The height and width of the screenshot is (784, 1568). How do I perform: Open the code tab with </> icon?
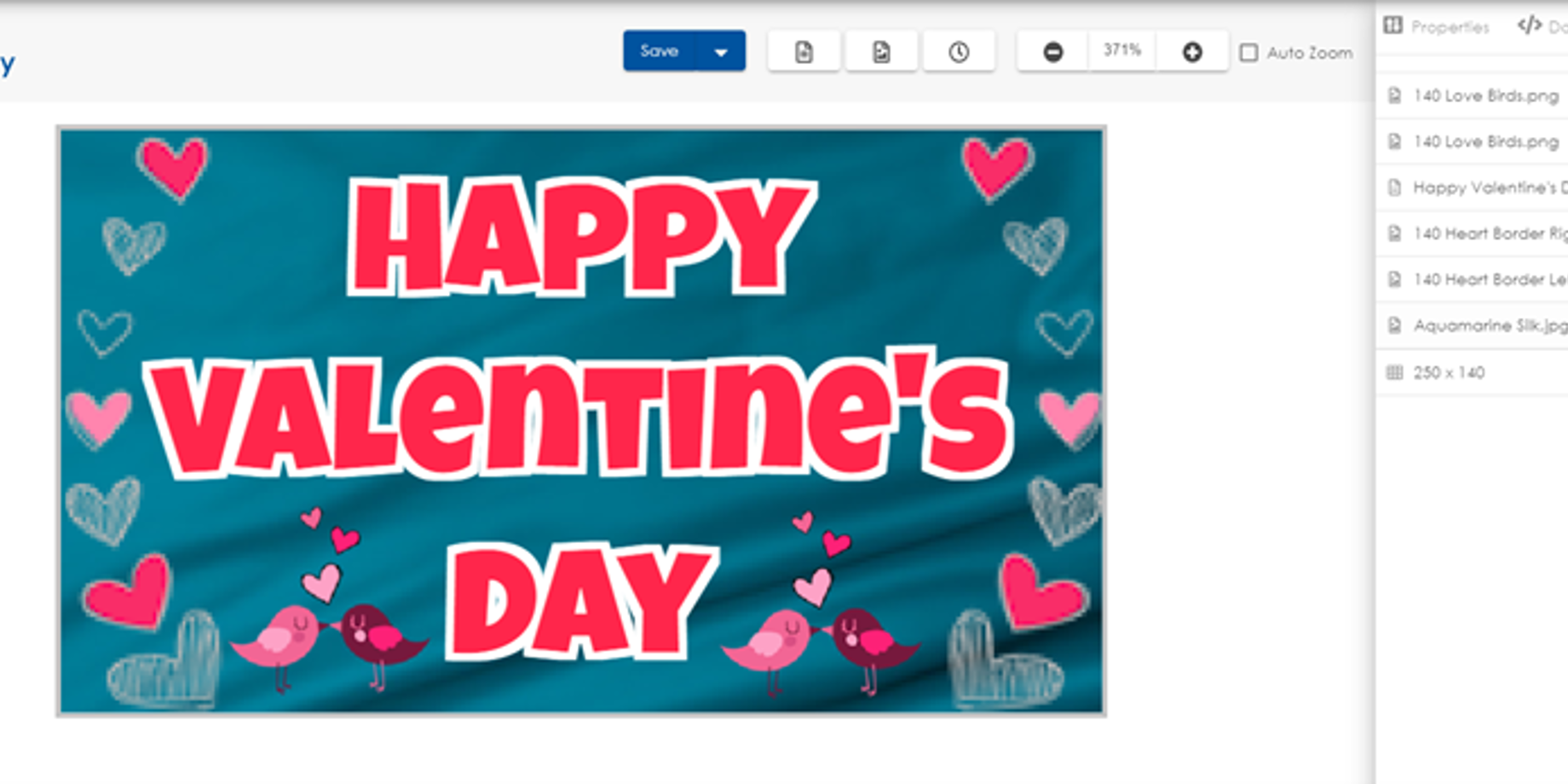tap(1539, 26)
